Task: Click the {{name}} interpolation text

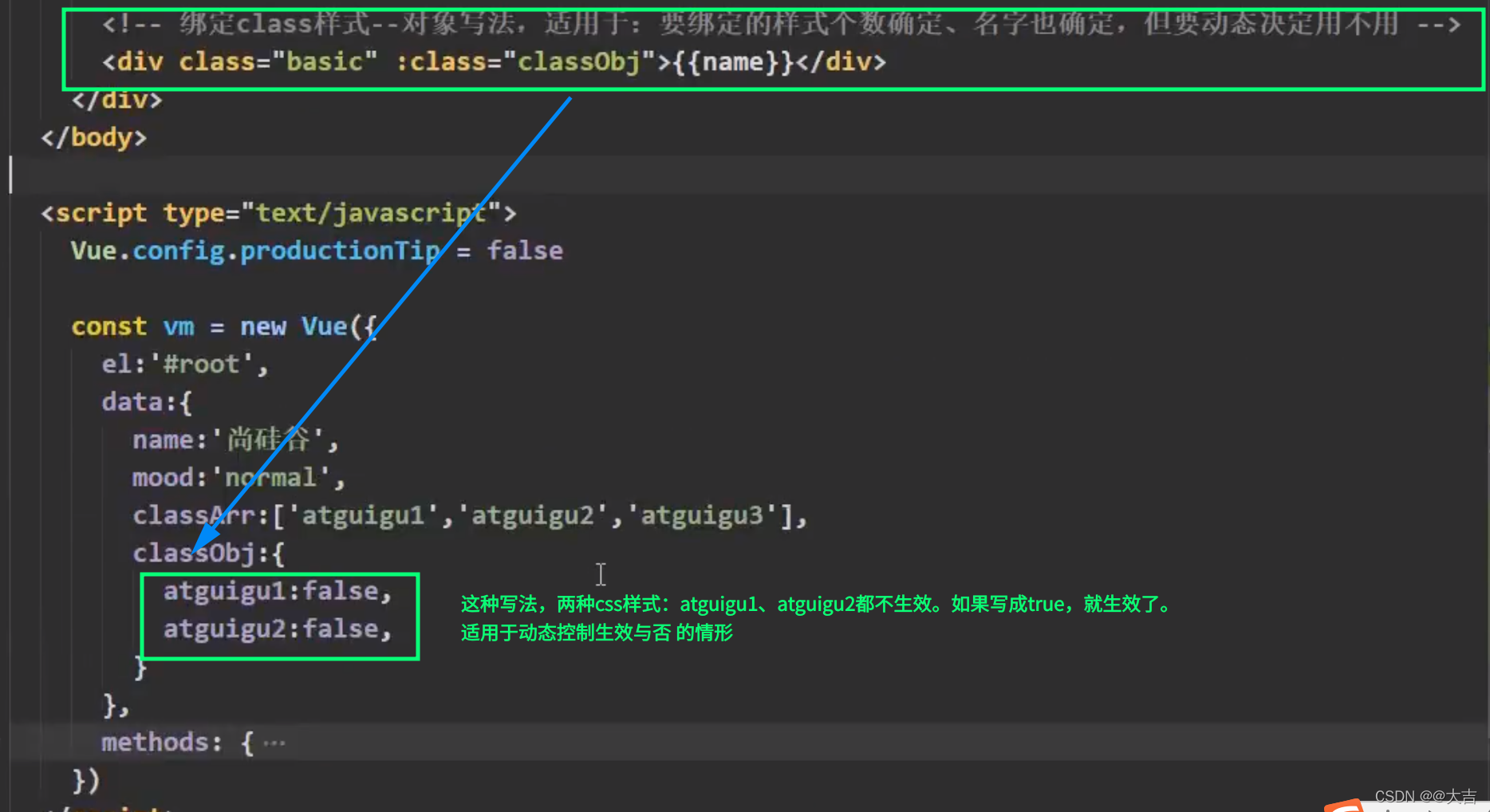Action: point(732,61)
